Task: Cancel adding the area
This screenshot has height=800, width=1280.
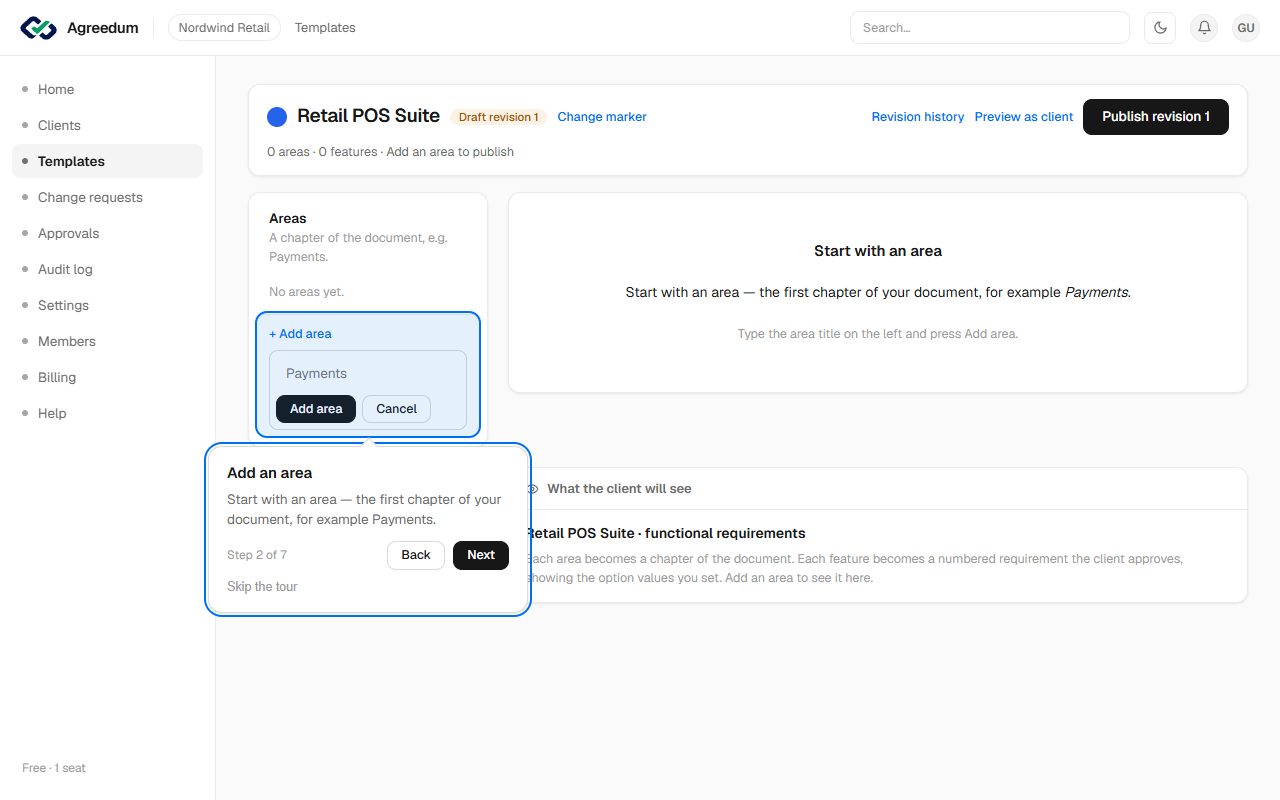Action: pyautogui.click(x=396, y=409)
